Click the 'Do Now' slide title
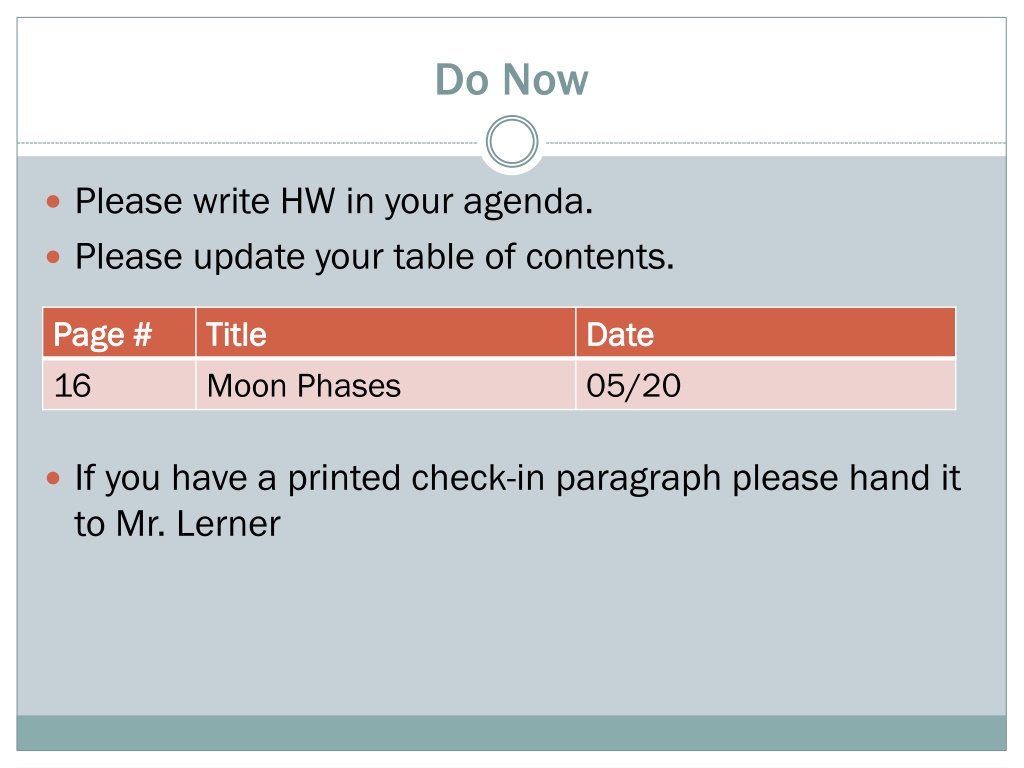 click(511, 80)
